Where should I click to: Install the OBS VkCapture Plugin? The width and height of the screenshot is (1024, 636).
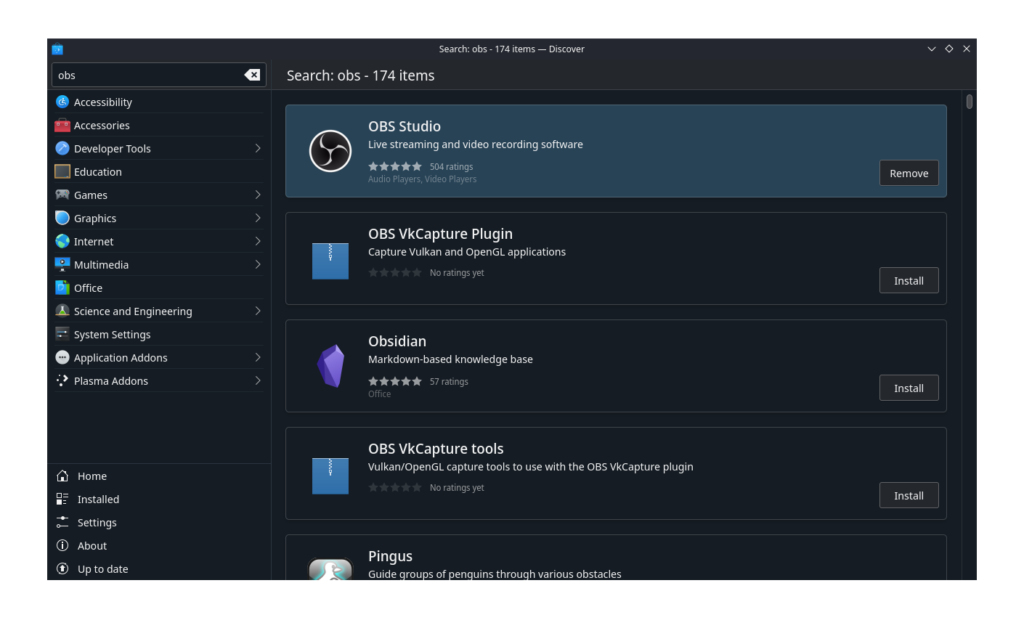[908, 281]
